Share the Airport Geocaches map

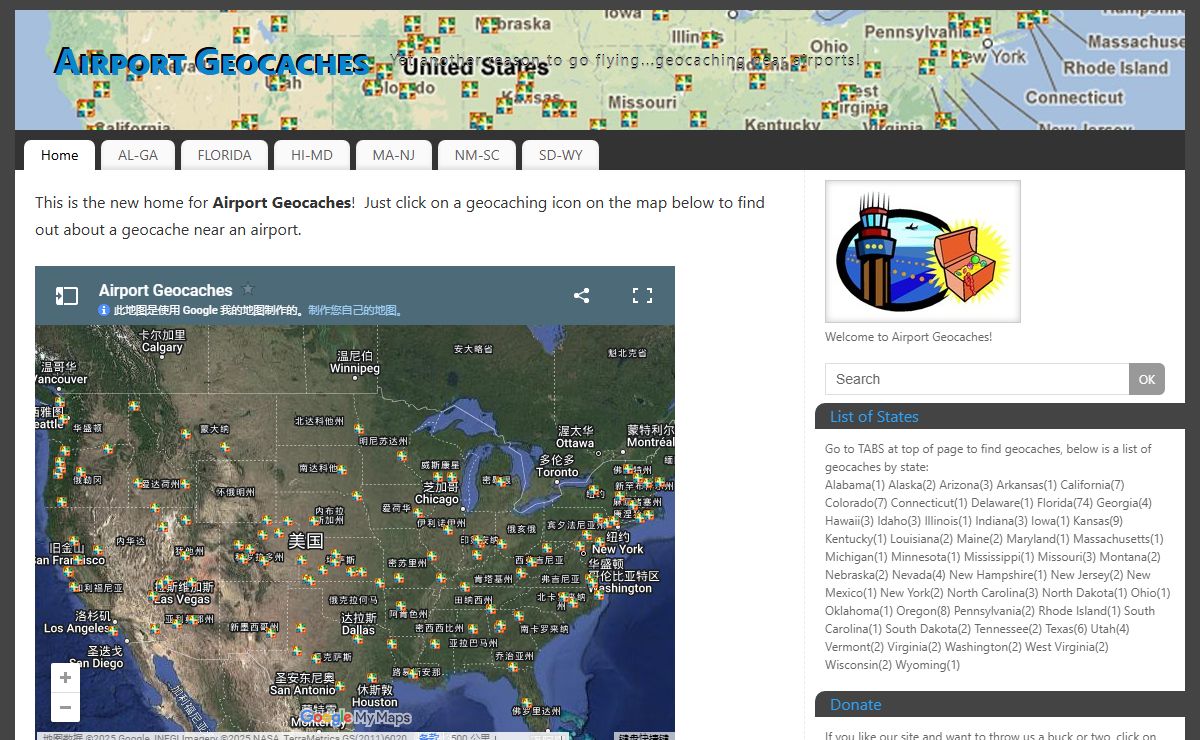581,296
